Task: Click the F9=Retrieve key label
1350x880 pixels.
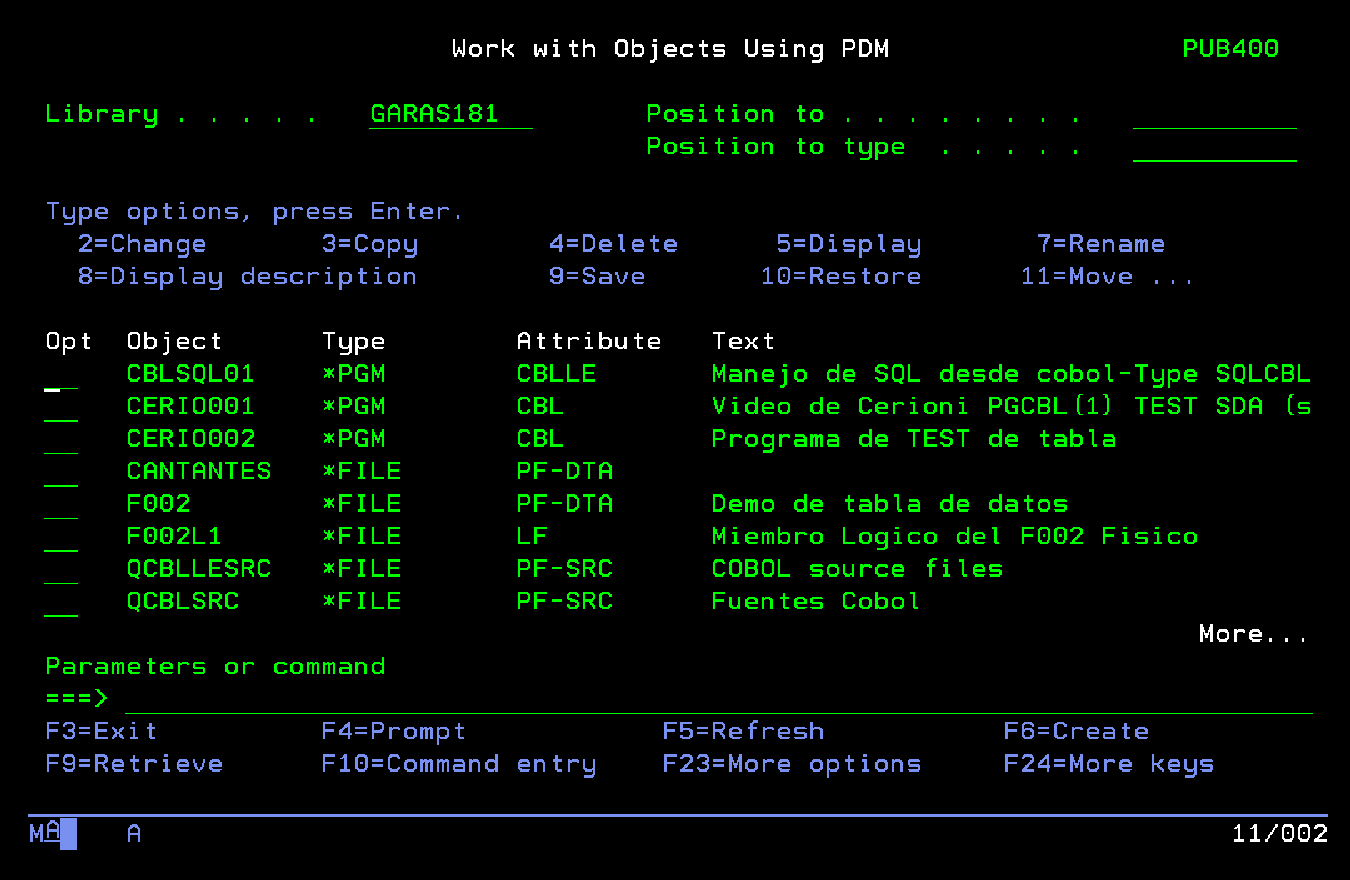Action: coord(134,764)
